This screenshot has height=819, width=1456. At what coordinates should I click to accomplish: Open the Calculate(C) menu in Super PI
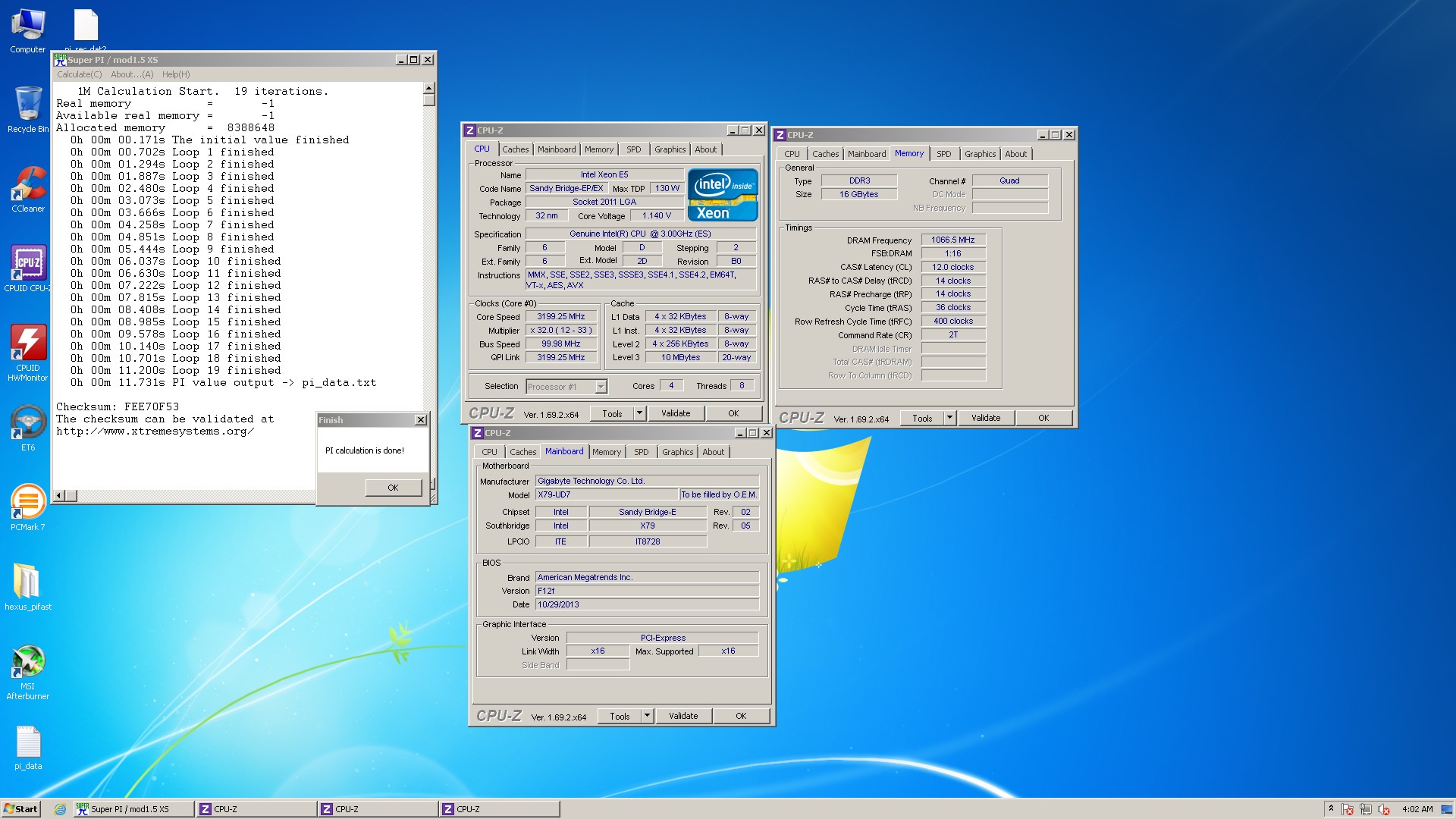pyautogui.click(x=80, y=74)
